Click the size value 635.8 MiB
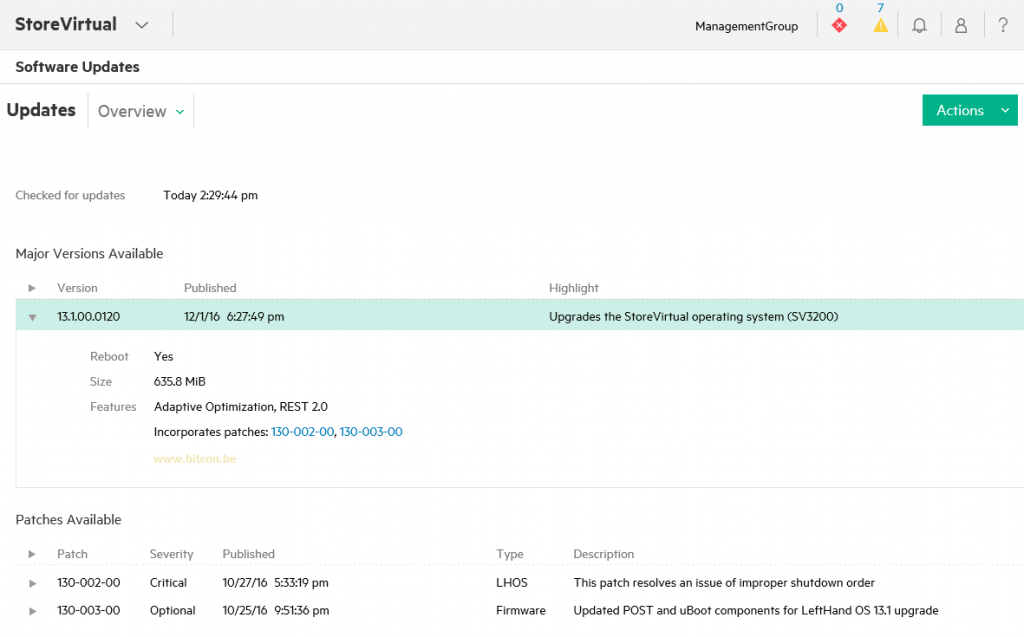 tap(180, 382)
